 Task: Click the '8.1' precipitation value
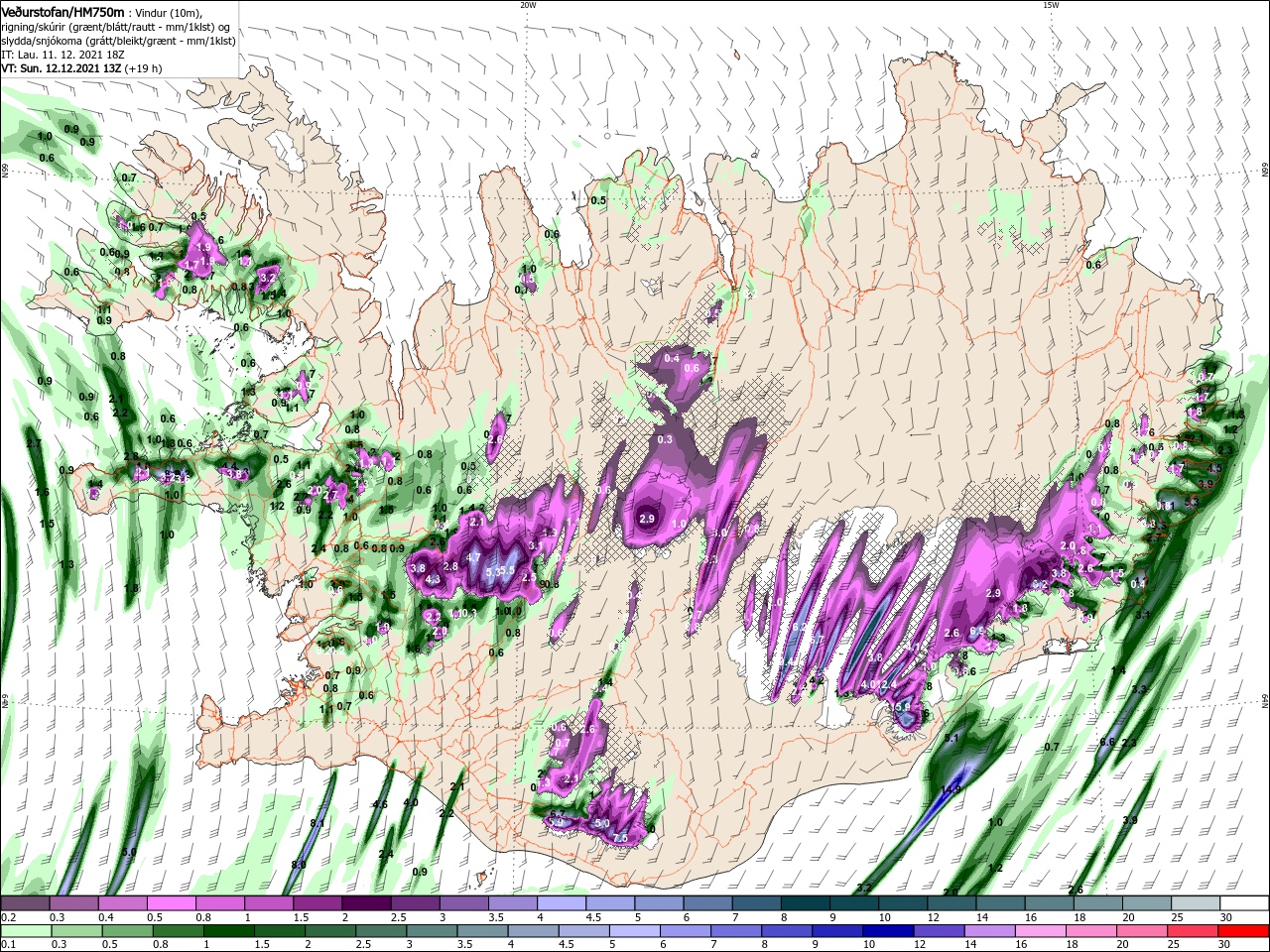point(317,823)
